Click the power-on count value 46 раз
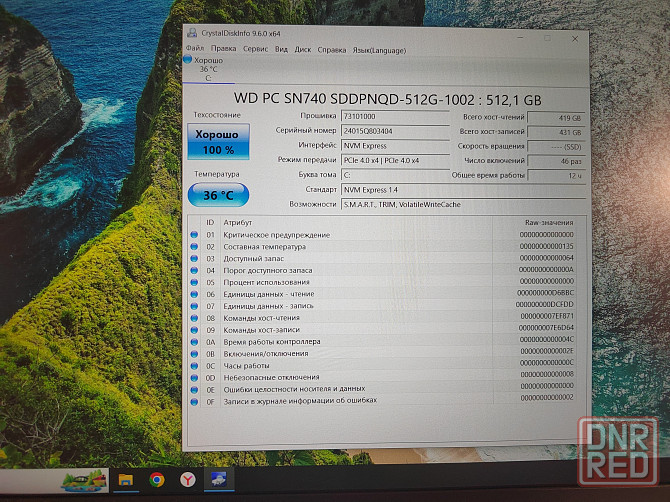Image resolution: width=670 pixels, height=502 pixels. 555,161
